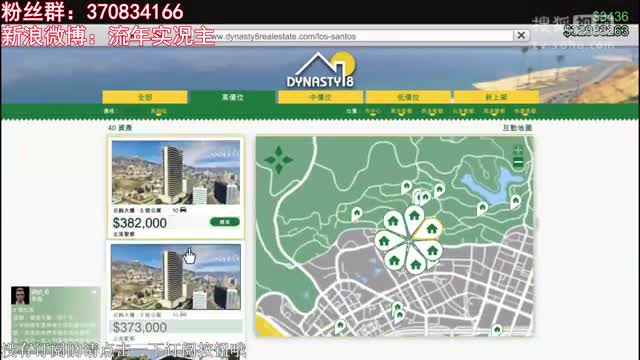The height and width of the screenshot is (360, 640).
Task: Switch to the 全部 (all) tab
Action: (145, 97)
